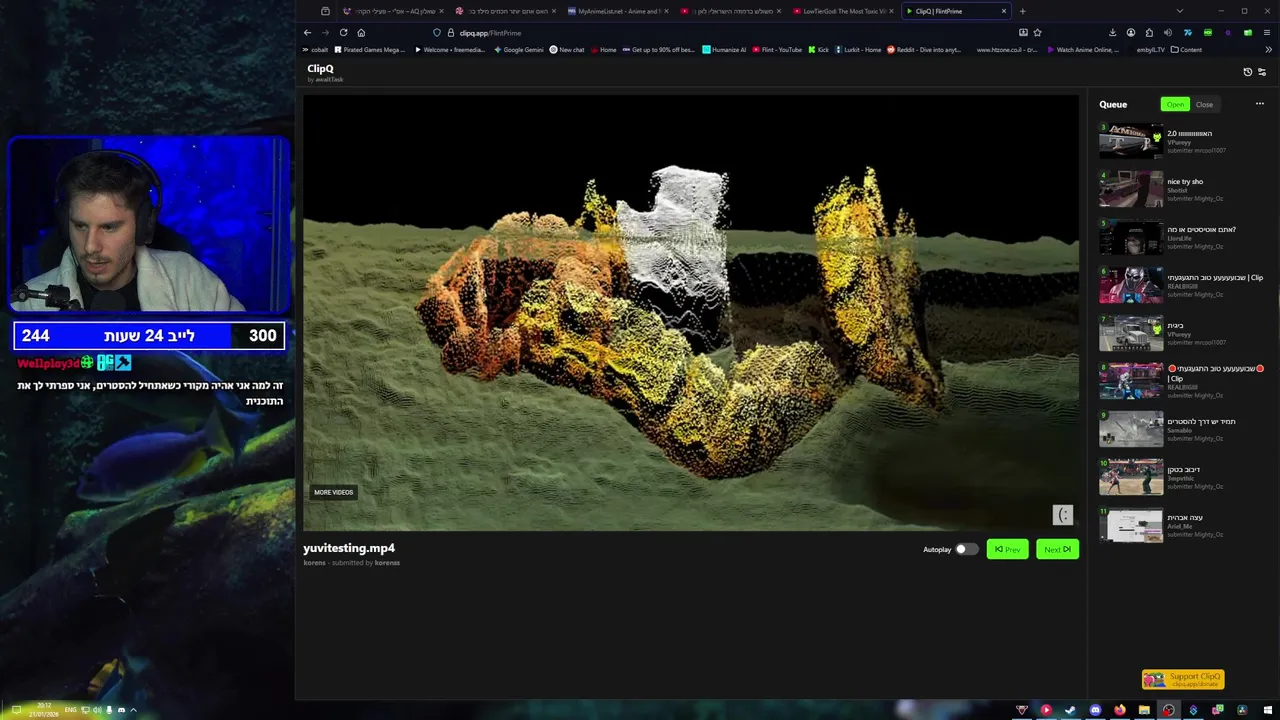Click the MORE VIDEOS overlay button

(x=334, y=492)
